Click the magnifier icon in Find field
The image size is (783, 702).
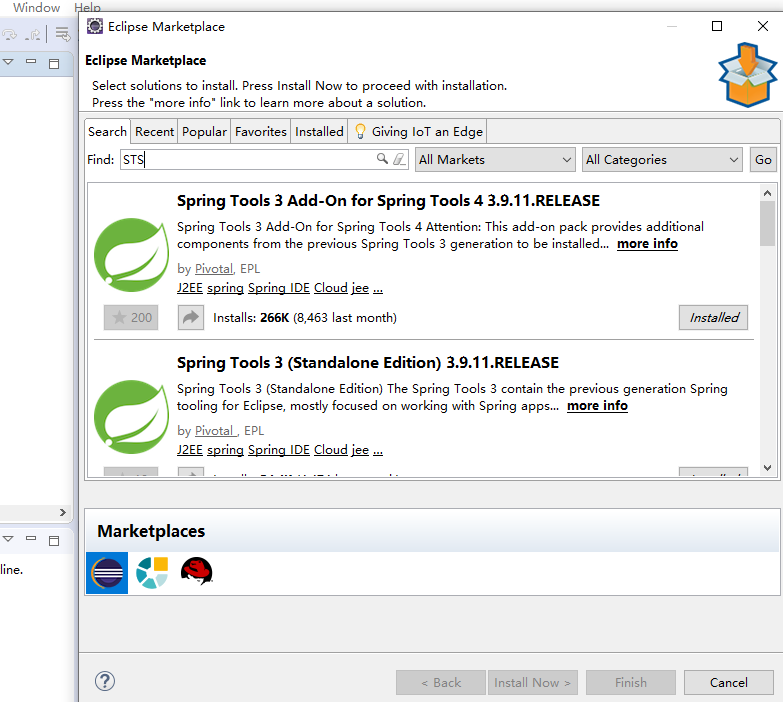coord(382,159)
